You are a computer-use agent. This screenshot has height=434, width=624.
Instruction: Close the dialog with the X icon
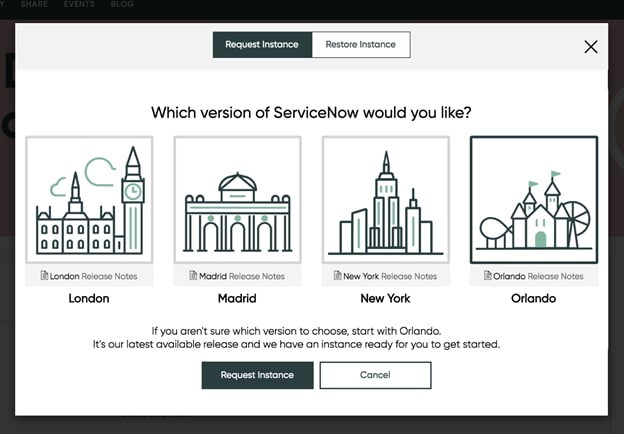(x=591, y=47)
